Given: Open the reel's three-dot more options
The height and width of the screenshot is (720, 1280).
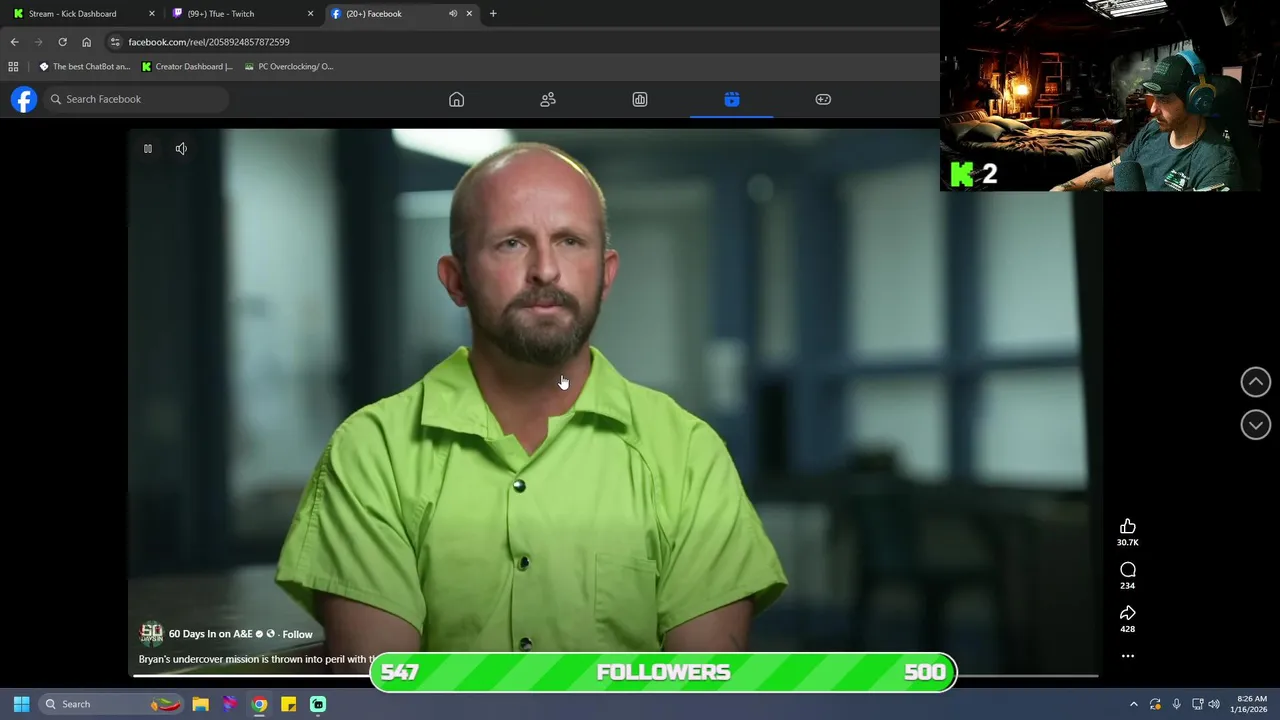Looking at the screenshot, I should tap(1128, 656).
